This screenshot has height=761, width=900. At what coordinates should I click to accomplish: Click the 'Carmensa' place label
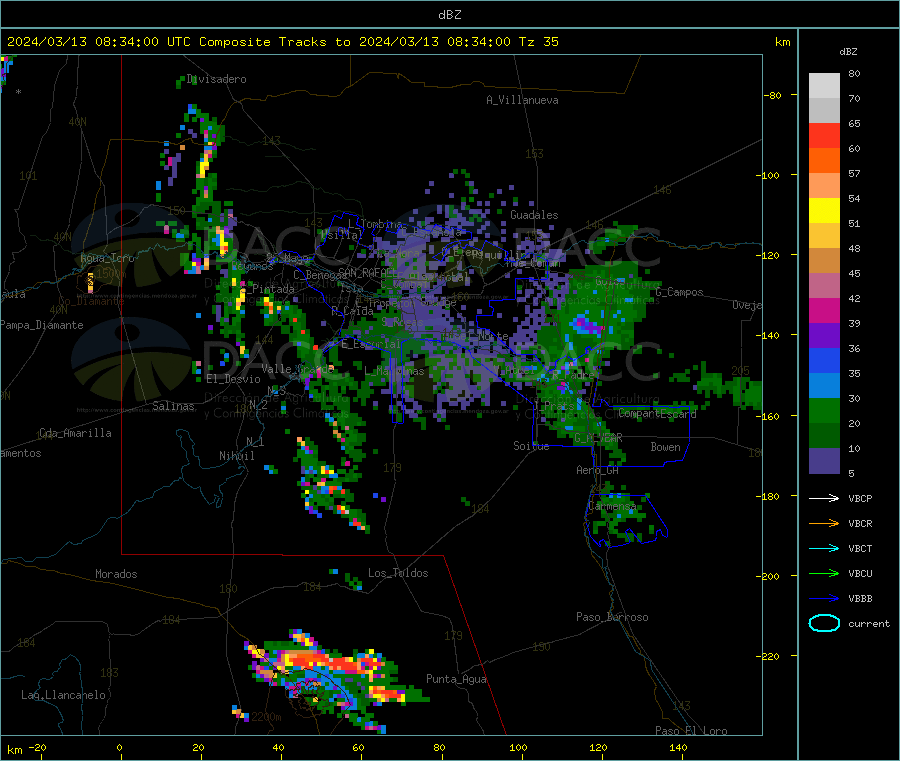tap(612, 506)
